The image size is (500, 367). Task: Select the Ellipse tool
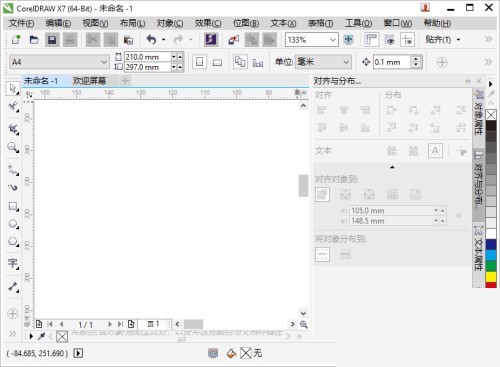tap(13, 224)
